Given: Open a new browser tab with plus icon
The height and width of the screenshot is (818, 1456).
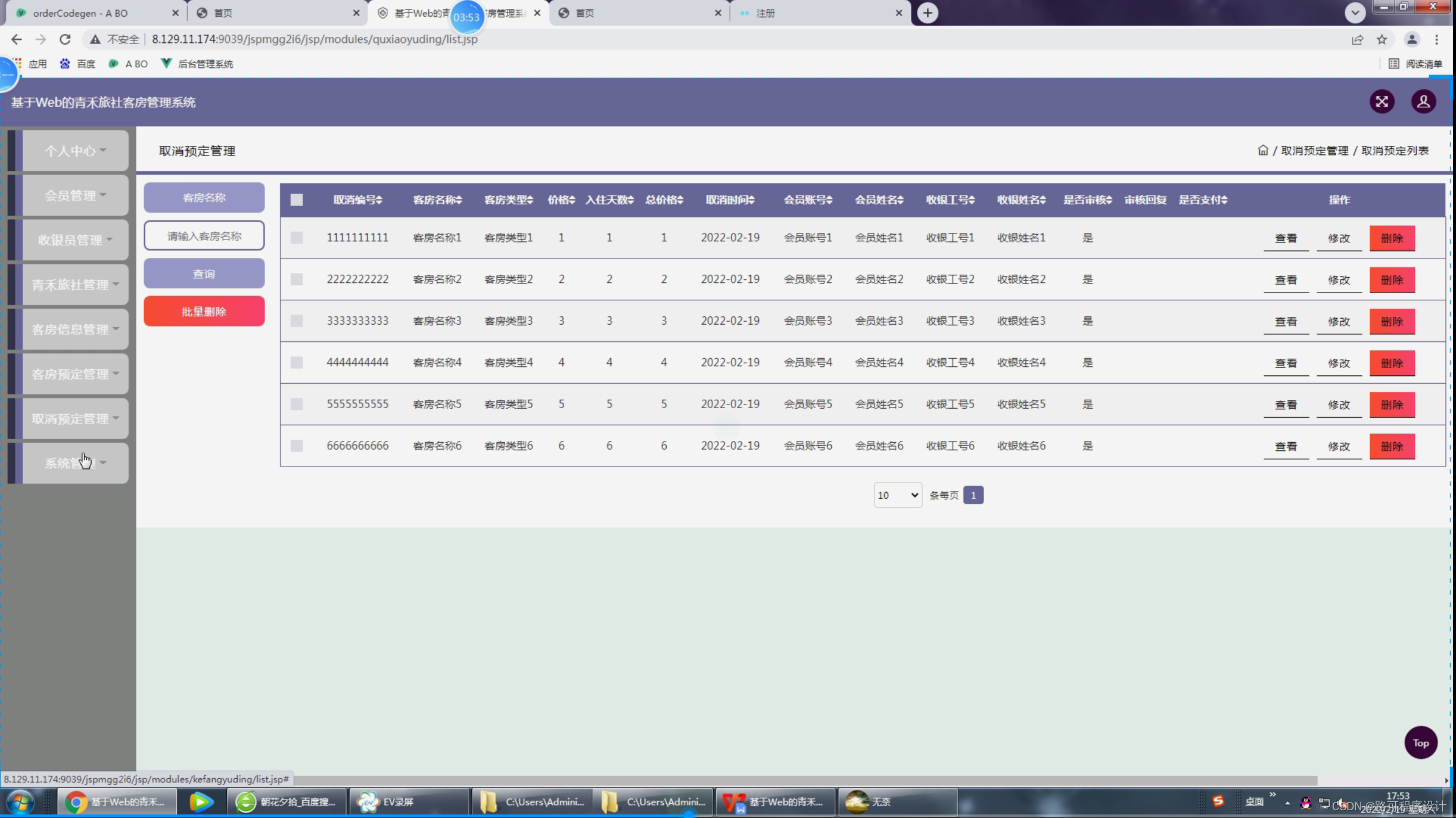Looking at the screenshot, I should [927, 13].
